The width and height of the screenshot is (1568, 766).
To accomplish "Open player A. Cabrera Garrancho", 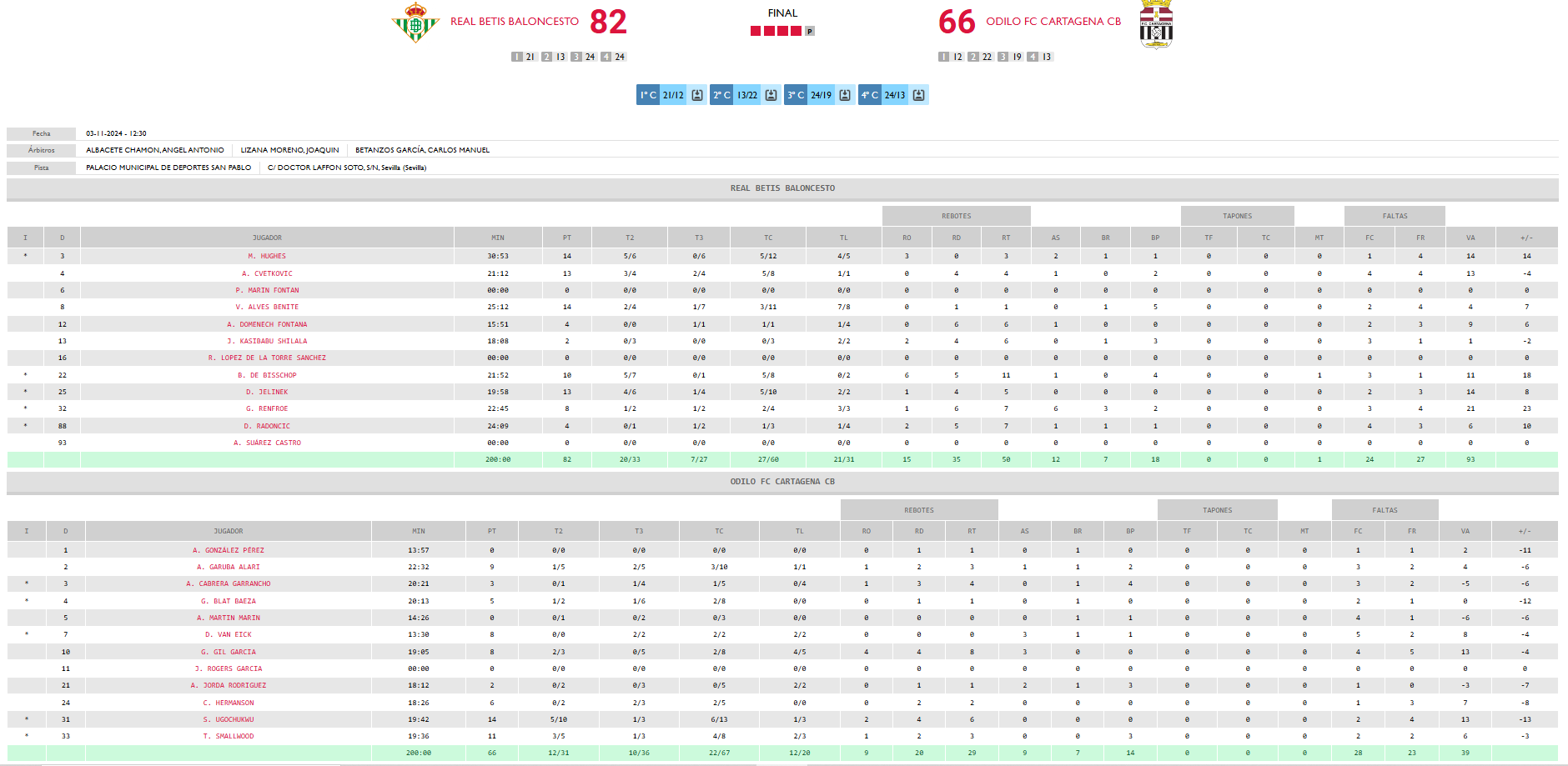I will [x=229, y=583].
